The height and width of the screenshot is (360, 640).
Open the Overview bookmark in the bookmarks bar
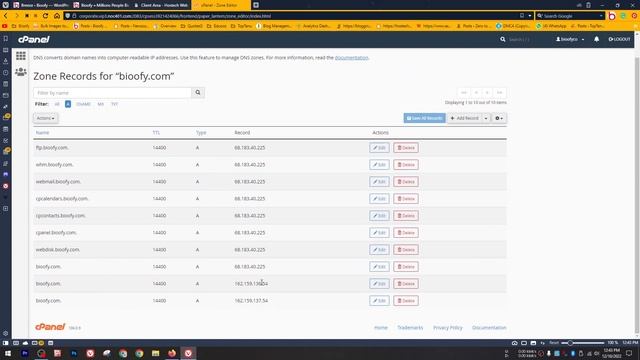click(164, 26)
